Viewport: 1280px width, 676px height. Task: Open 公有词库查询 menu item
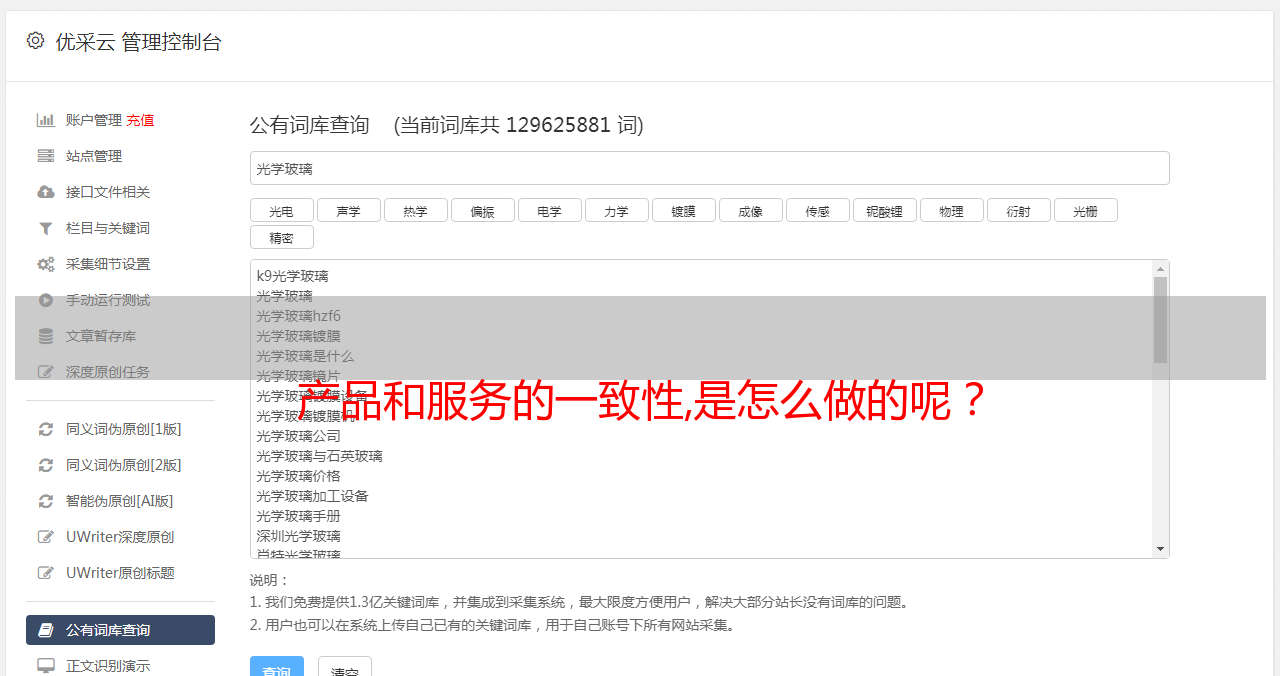coord(120,630)
